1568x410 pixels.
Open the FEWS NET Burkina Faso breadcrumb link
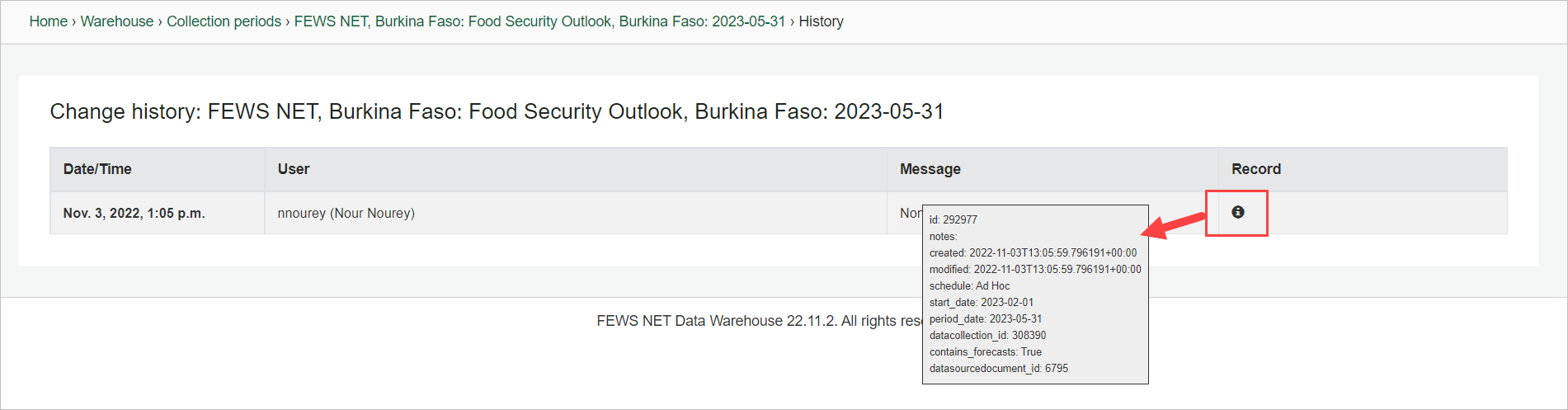(539, 21)
